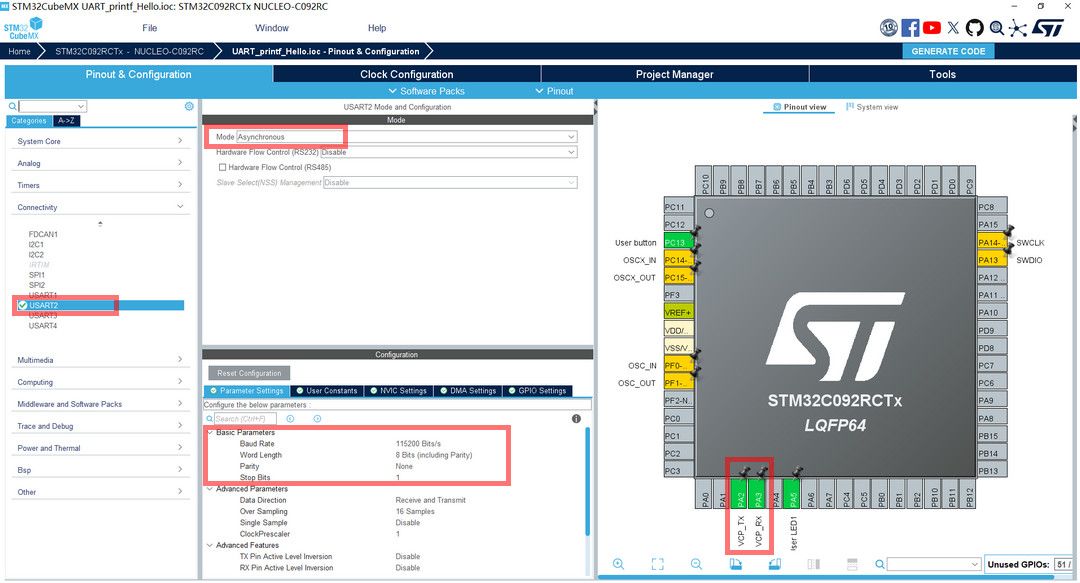Viewport: 1080px width, 583px height.
Task: Zoom out of the pinout view
Action: coord(696,564)
